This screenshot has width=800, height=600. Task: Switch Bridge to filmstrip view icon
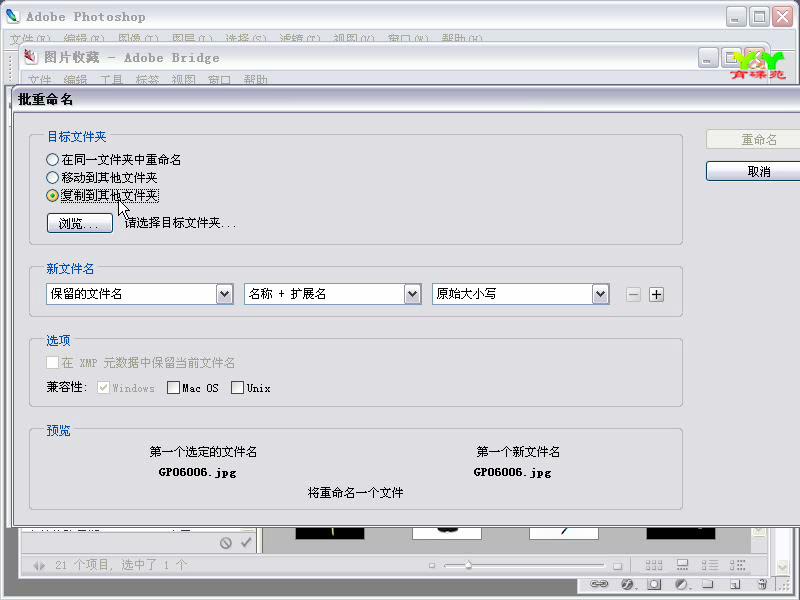point(682,565)
